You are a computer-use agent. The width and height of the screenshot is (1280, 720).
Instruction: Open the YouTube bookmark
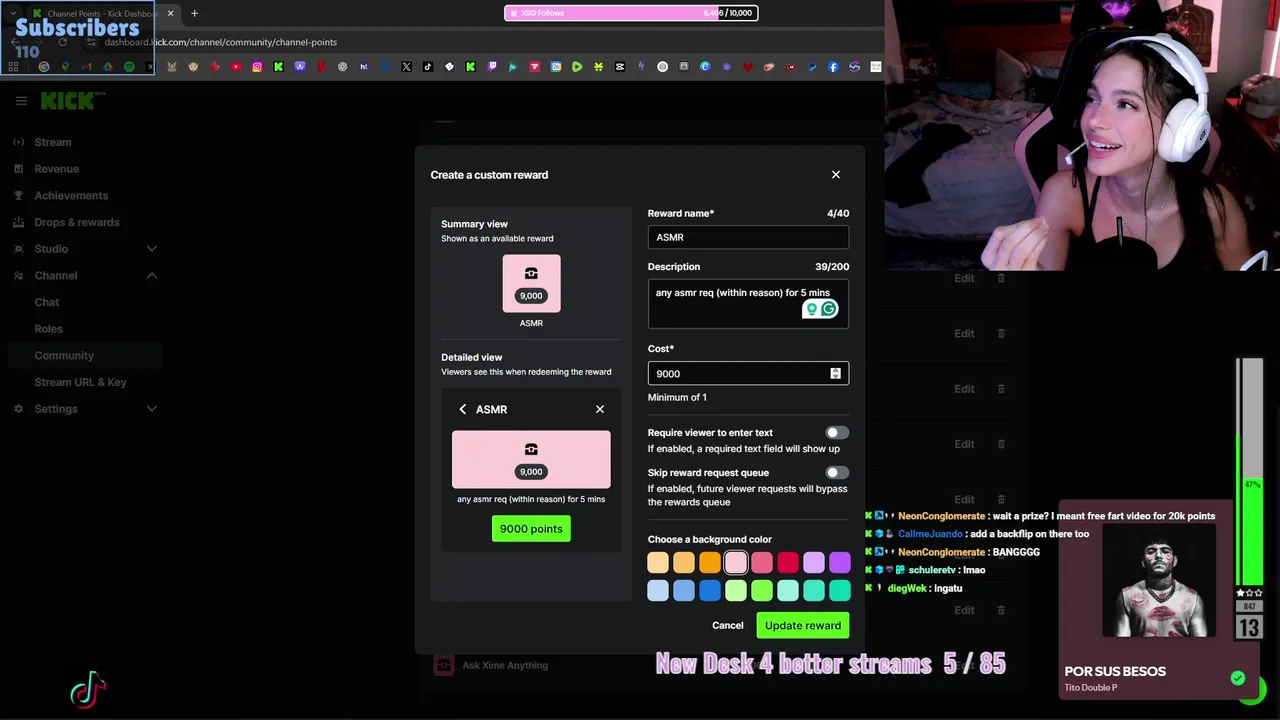tap(236, 67)
